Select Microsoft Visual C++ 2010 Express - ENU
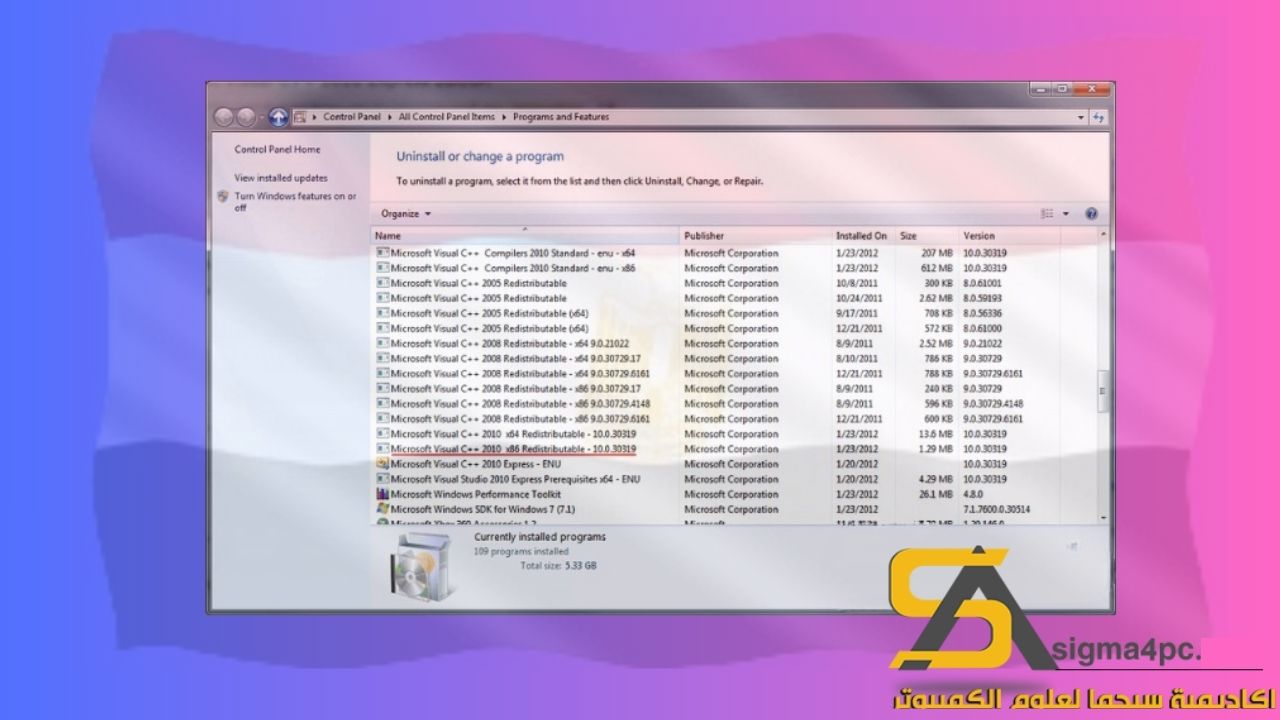The height and width of the screenshot is (720, 1280). pyautogui.click(x=475, y=464)
